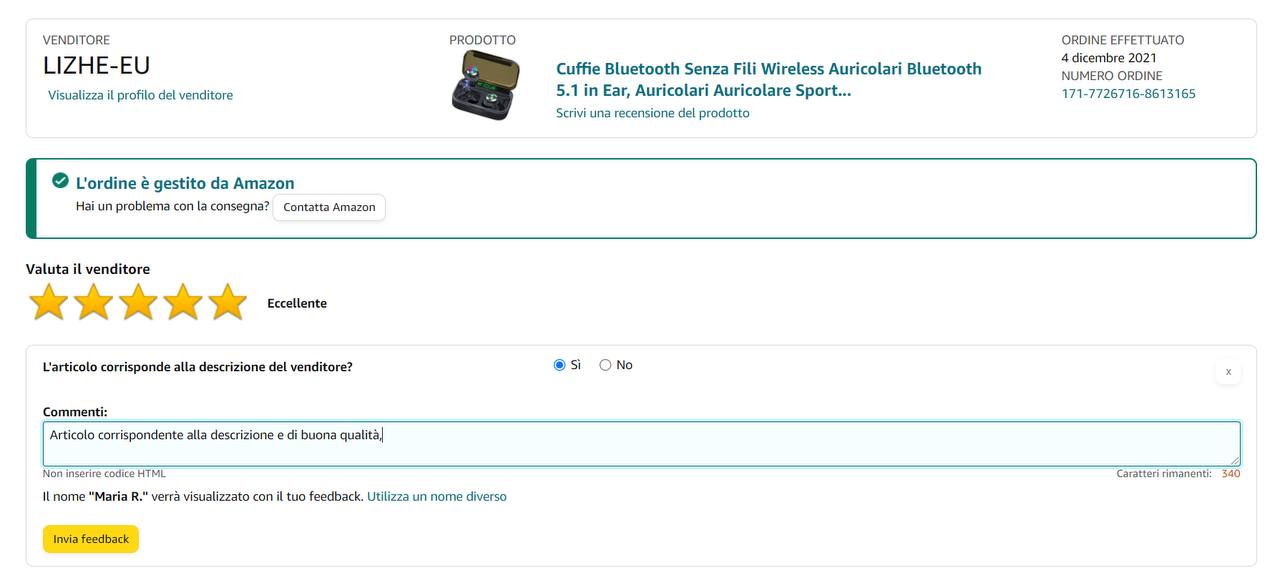Dismiss the feedback form with x button
Image resolution: width=1280 pixels, height=573 pixels.
click(1228, 371)
